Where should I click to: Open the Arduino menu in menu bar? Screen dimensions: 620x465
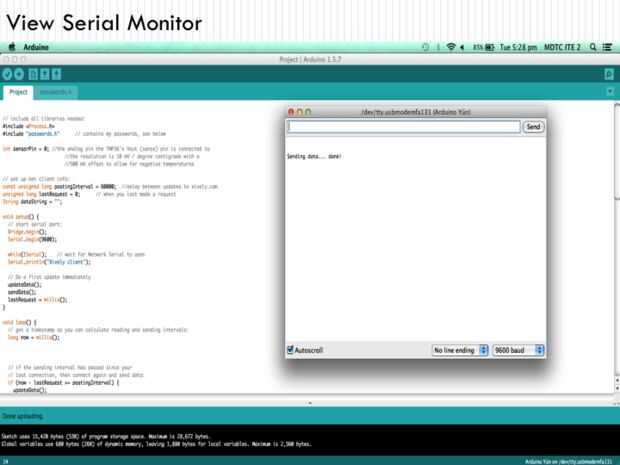[x=36, y=47]
